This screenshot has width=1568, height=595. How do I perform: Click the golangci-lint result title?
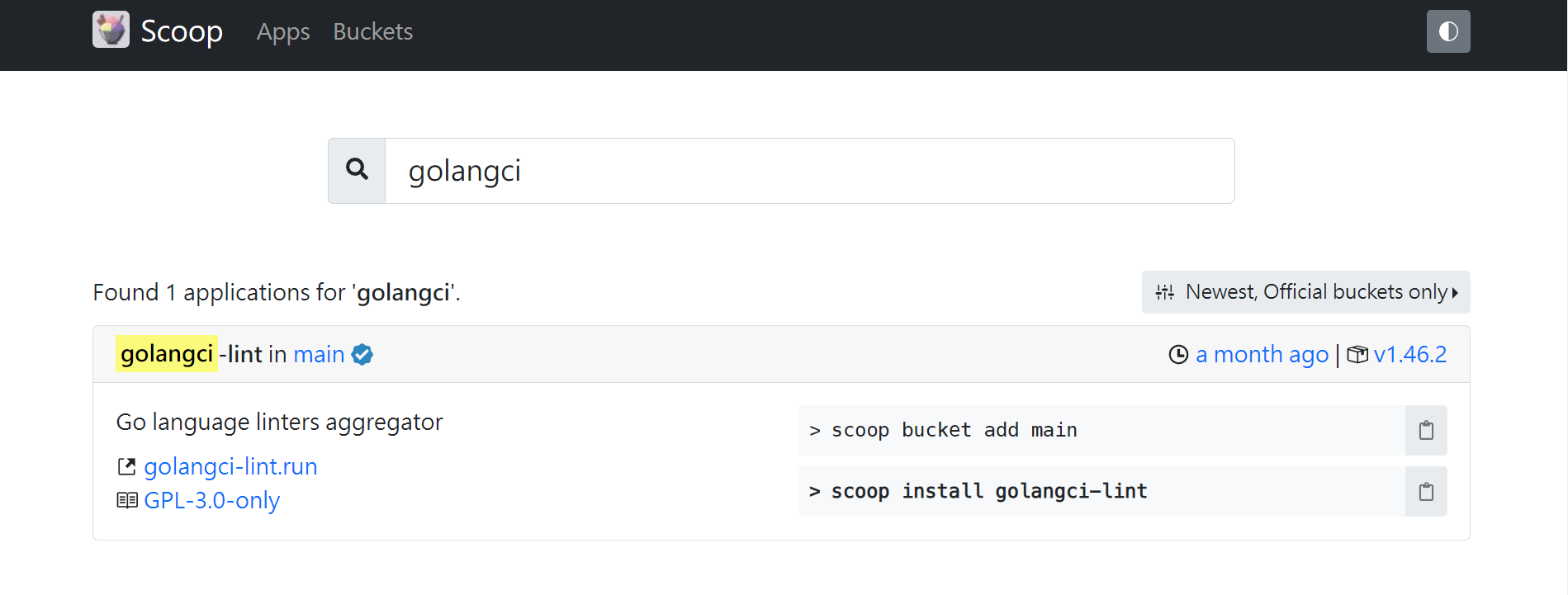click(190, 354)
